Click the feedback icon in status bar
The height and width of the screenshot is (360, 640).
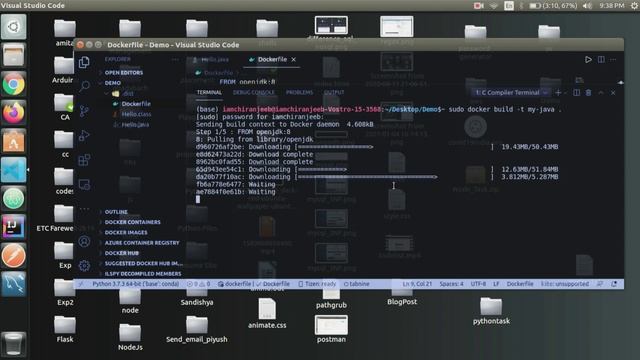[600, 284]
